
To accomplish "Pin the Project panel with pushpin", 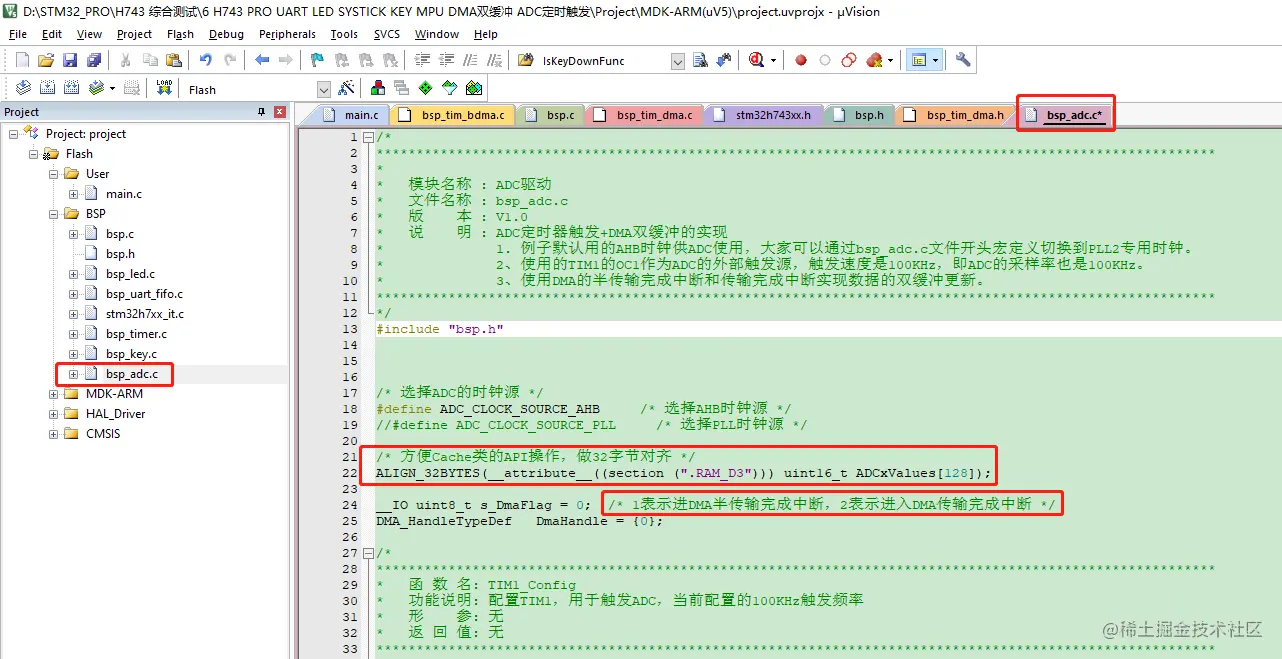I will 262,112.
